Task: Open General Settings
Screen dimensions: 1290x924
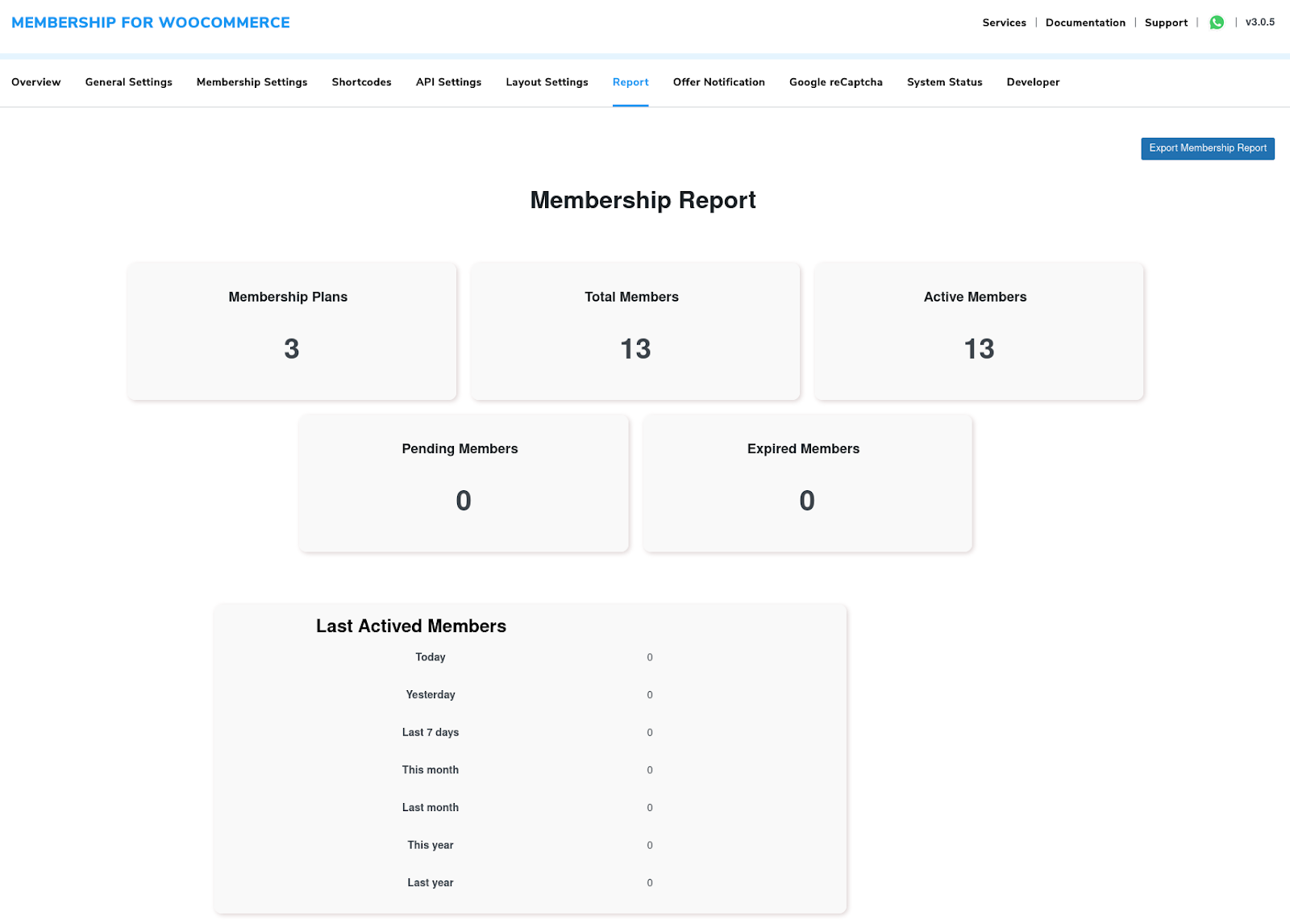Action: click(128, 81)
